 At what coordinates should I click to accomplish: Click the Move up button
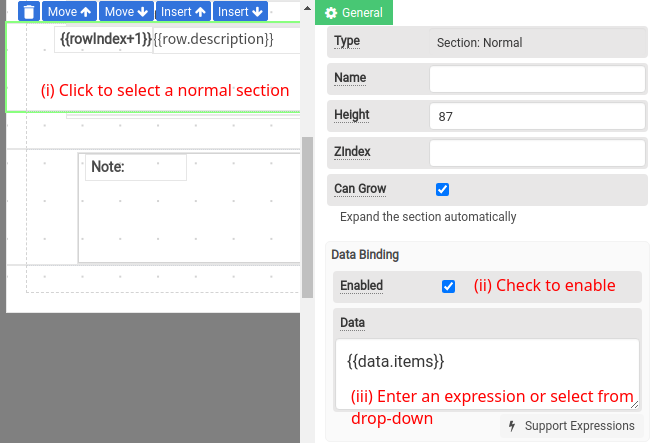[69, 11]
